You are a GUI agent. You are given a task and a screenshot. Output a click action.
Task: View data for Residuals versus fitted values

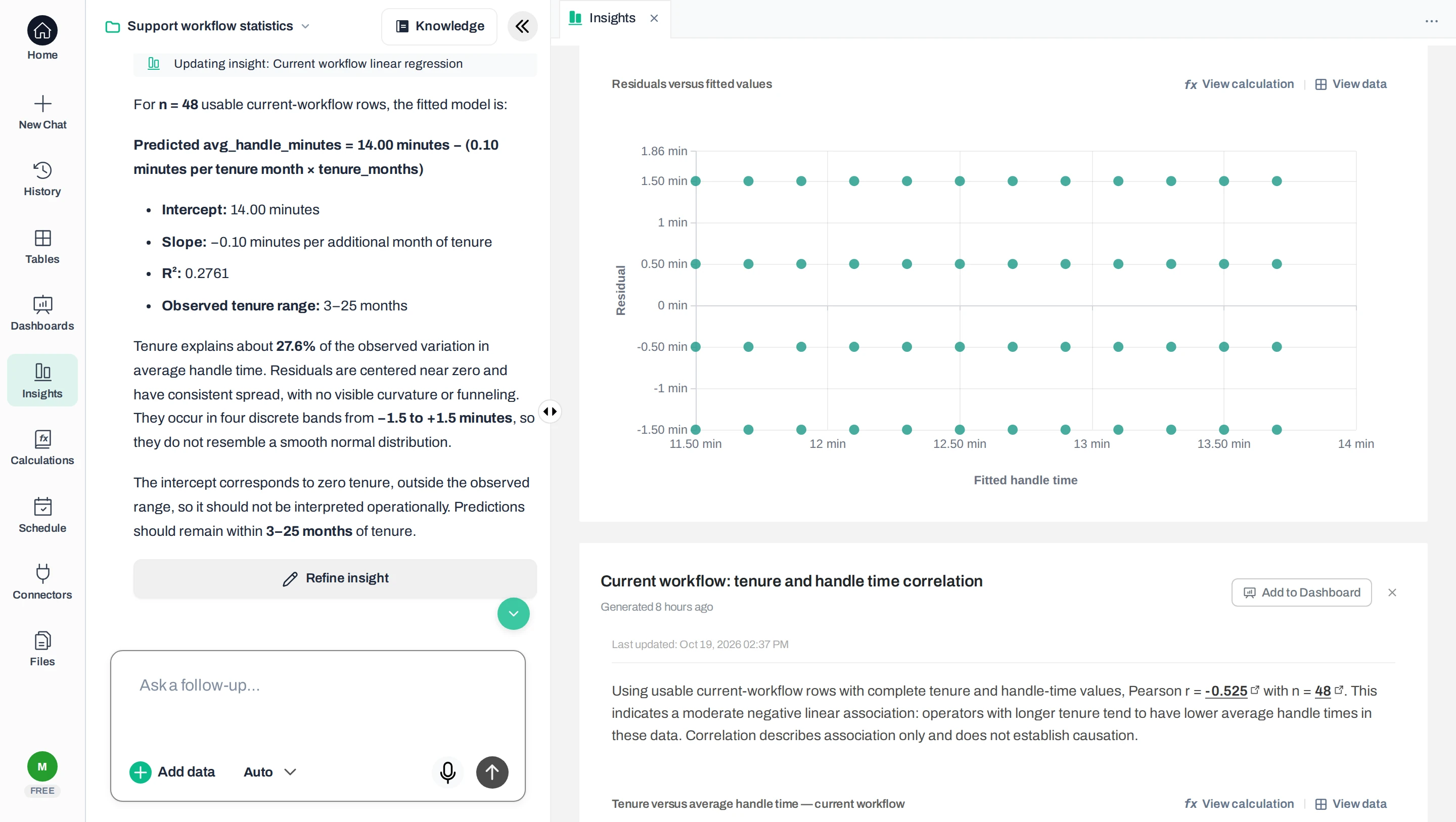tap(1350, 84)
